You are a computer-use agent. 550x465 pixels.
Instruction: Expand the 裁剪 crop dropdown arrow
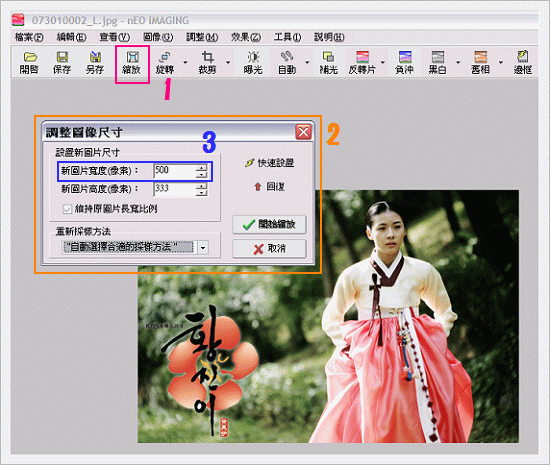click(x=228, y=63)
